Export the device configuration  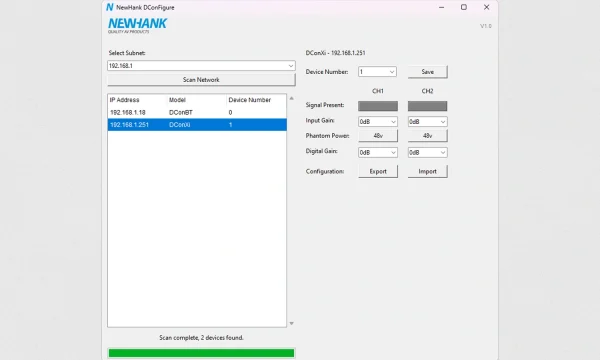(378, 171)
